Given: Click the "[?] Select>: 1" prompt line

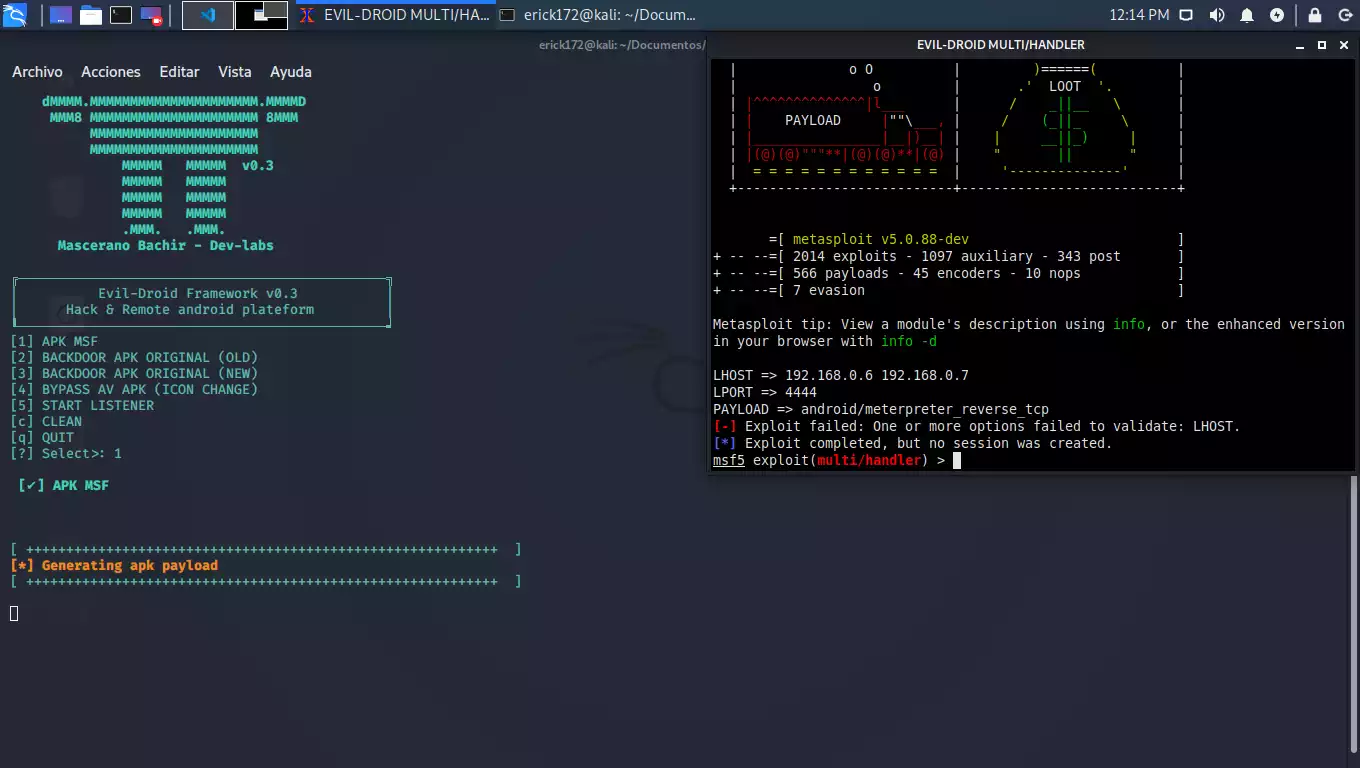Looking at the screenshot, I should coord(66,453).
